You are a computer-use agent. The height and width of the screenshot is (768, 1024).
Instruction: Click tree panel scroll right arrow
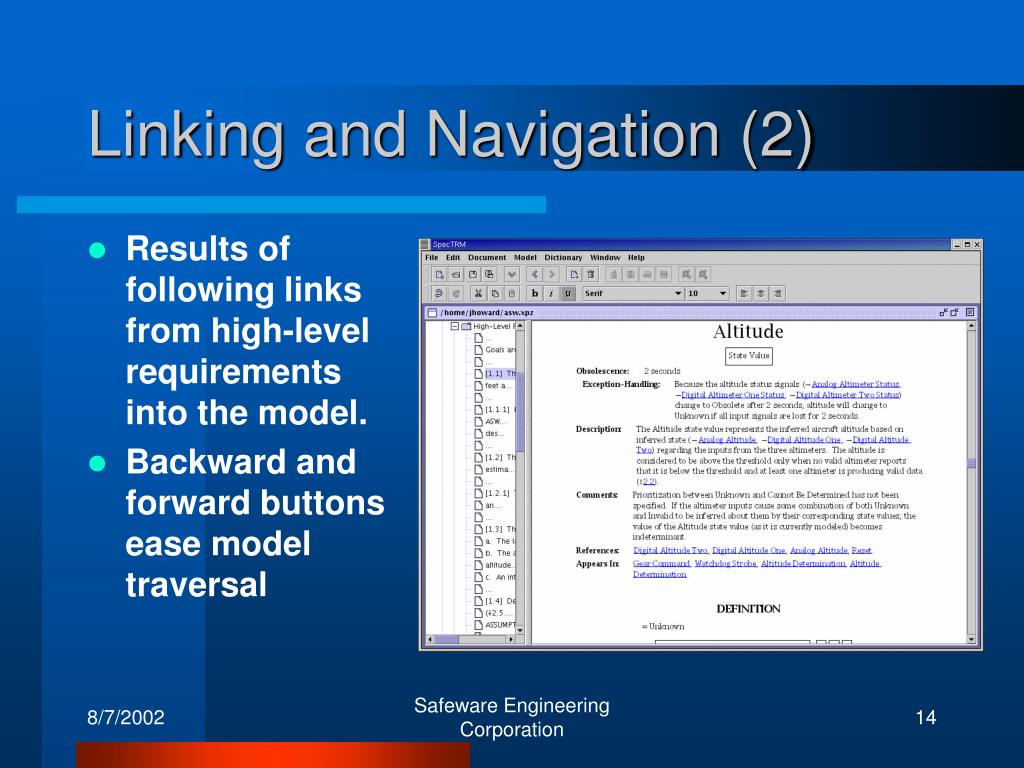(511, 640)
